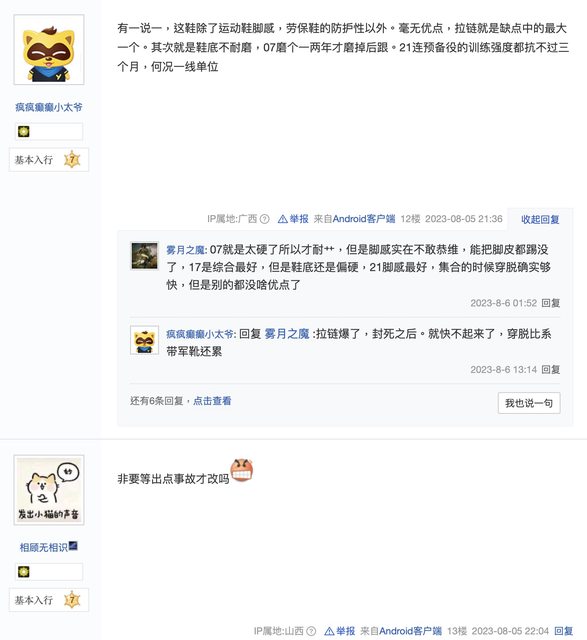Open the Android客户端 link on floor 12
Viewport: 587px width, 640px height.
click(x=364, y=219)
